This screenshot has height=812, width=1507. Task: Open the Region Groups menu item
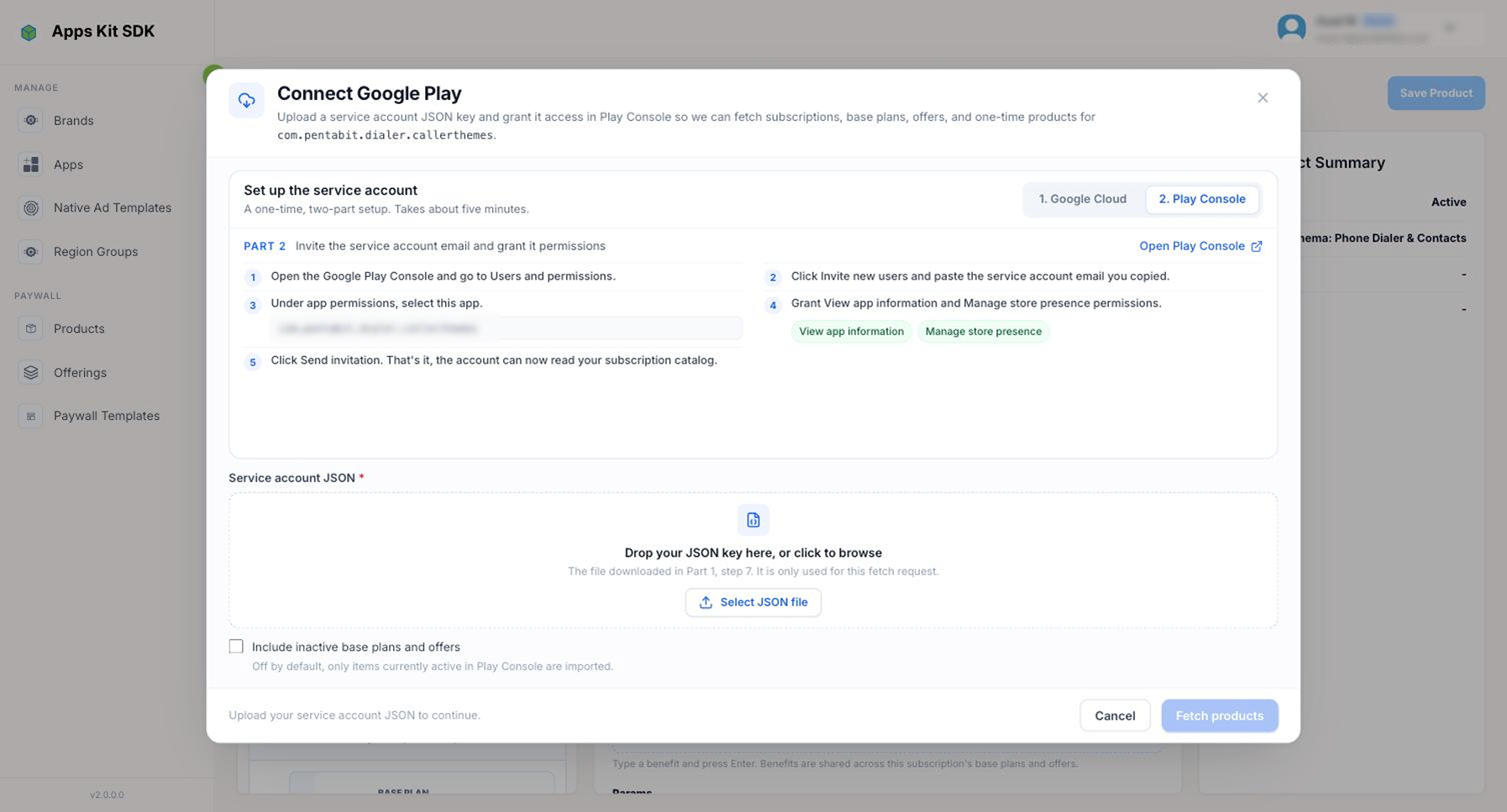click(x=96, y=251)
